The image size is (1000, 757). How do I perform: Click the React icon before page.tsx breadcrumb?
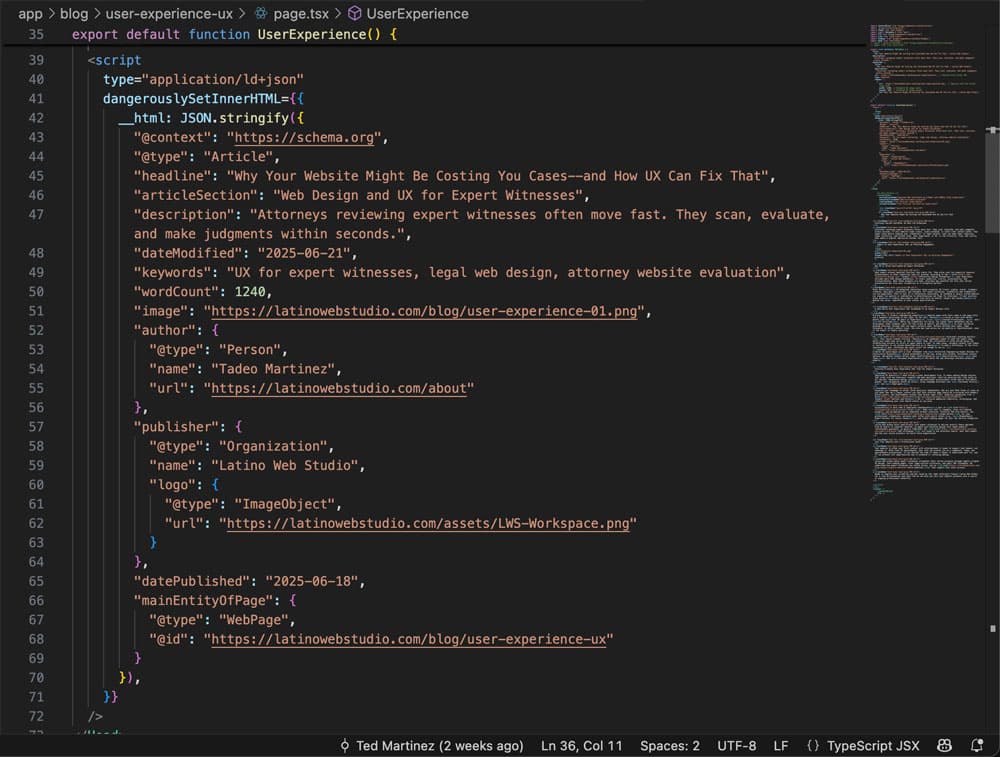point(261,13)
